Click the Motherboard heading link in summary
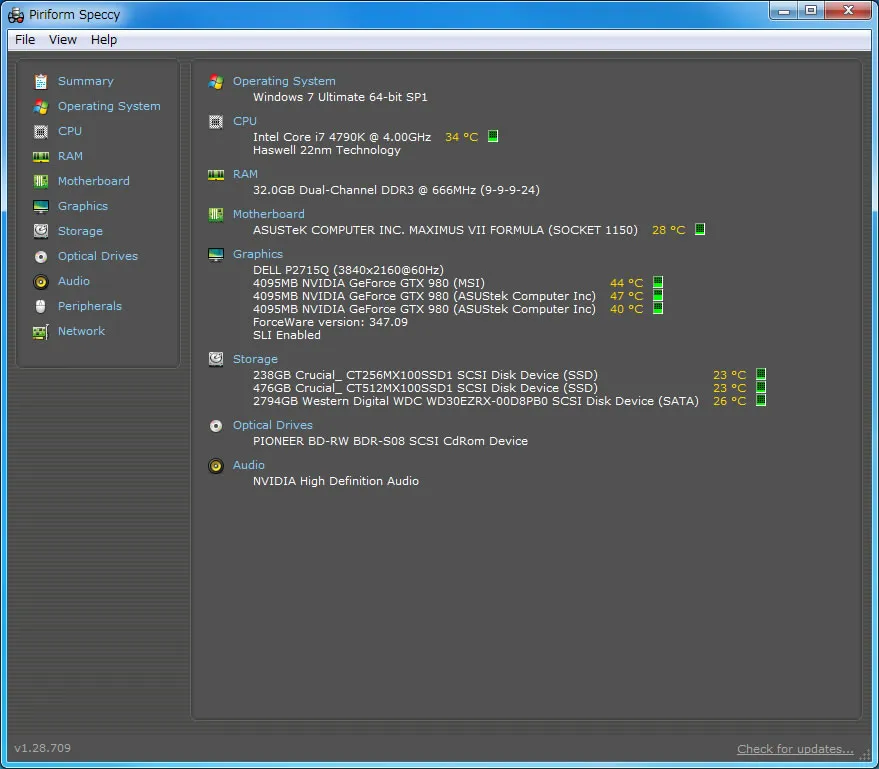The image size is (879, 769). [269, 214]
